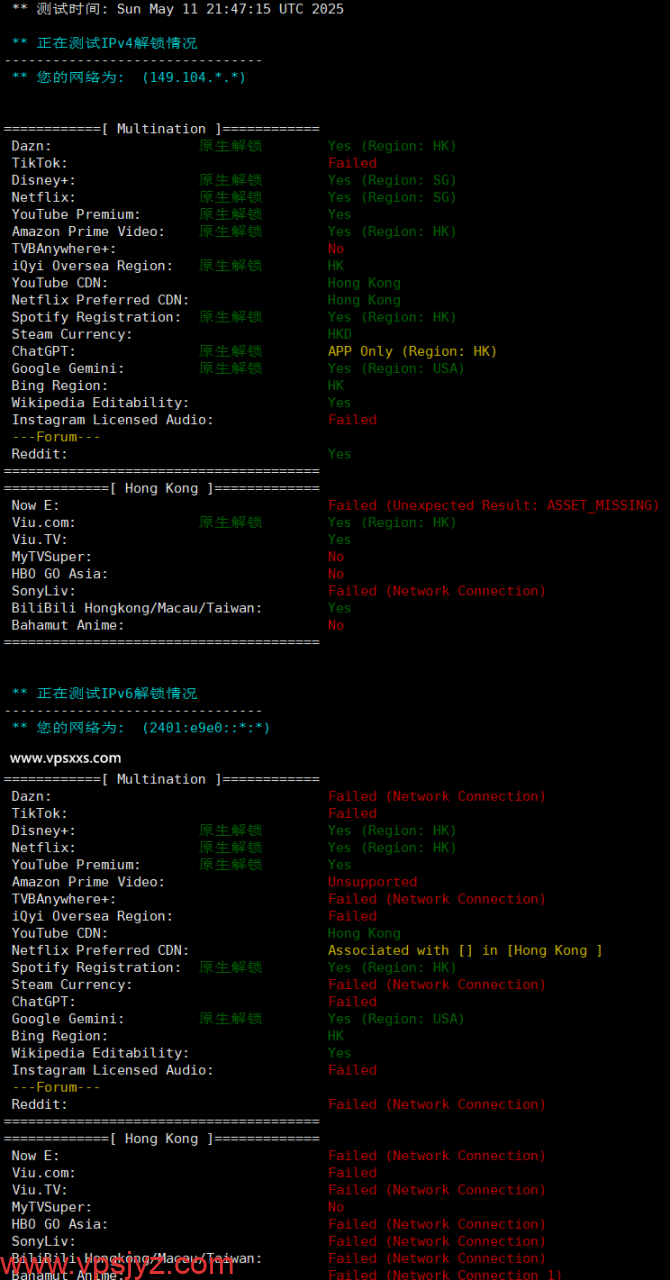
Task: Click Reddit result "Failed (Network Connection)"
Action: (437, 1104)
